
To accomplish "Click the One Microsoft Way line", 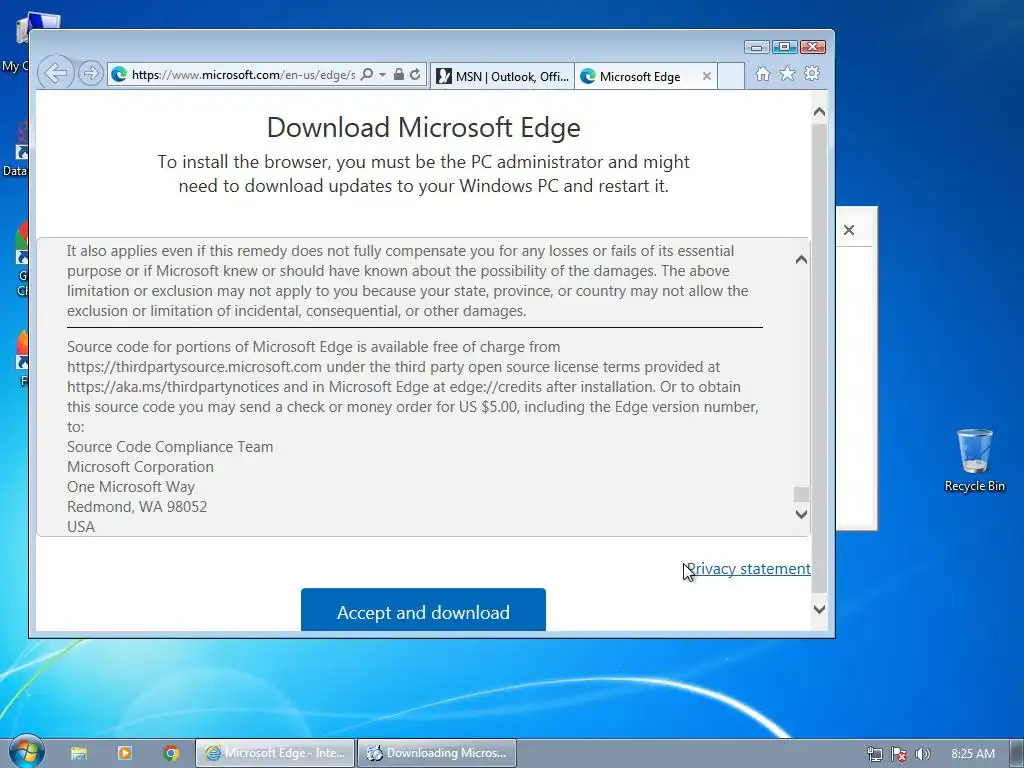I will tap(131, 487).
